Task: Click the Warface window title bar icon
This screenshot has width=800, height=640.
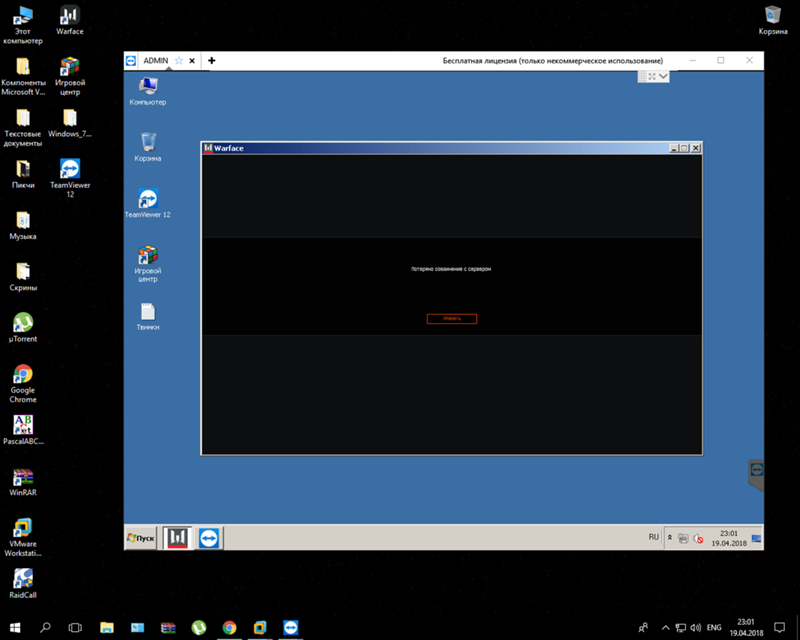Action: [x=208, y=148]
